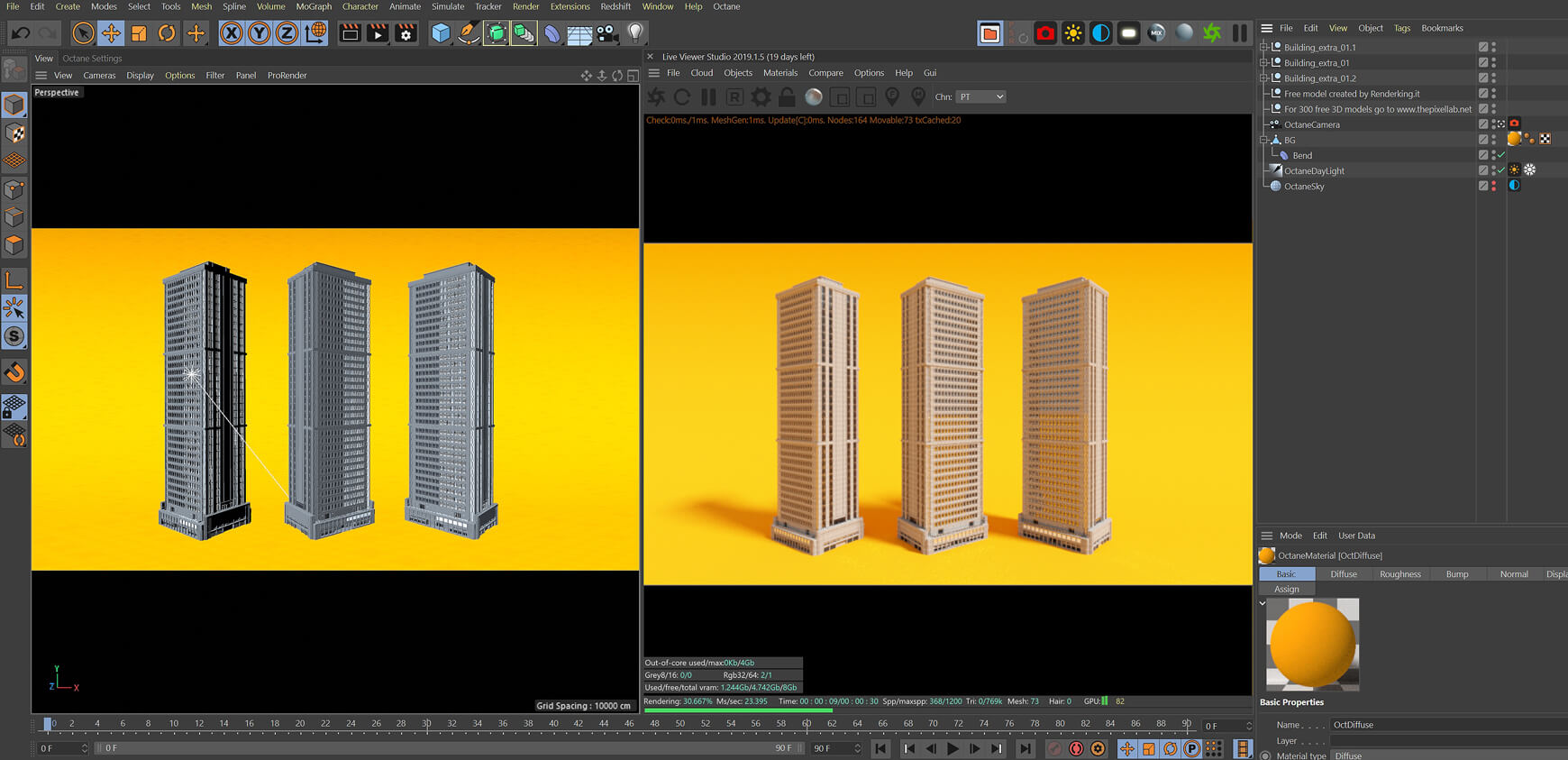This screenshot has height=760, width=1568.
Task: Create Octane Mix material icon
Action: click(x=1157, y=33)
